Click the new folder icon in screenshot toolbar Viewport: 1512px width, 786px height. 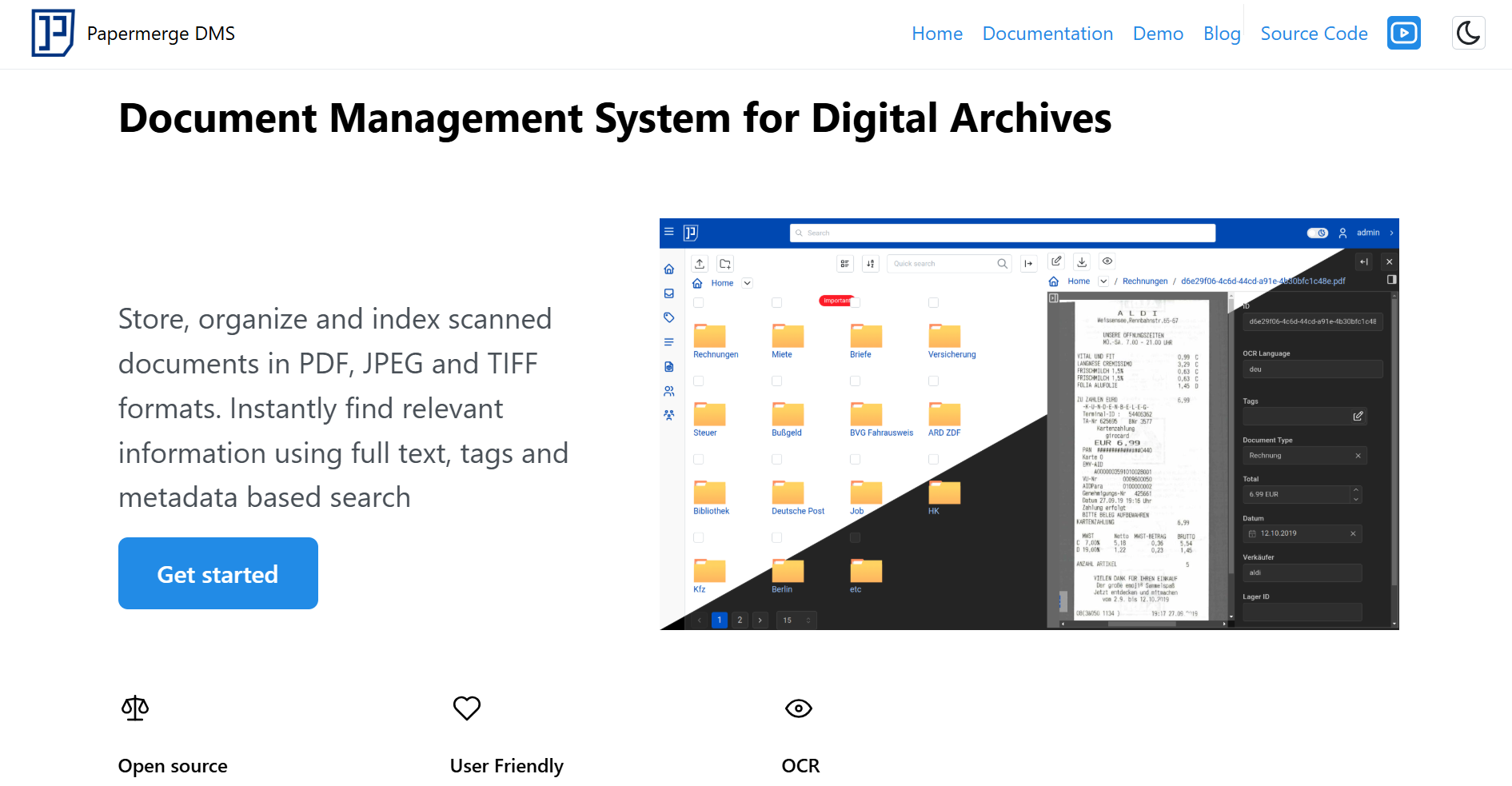coord(725,264)
